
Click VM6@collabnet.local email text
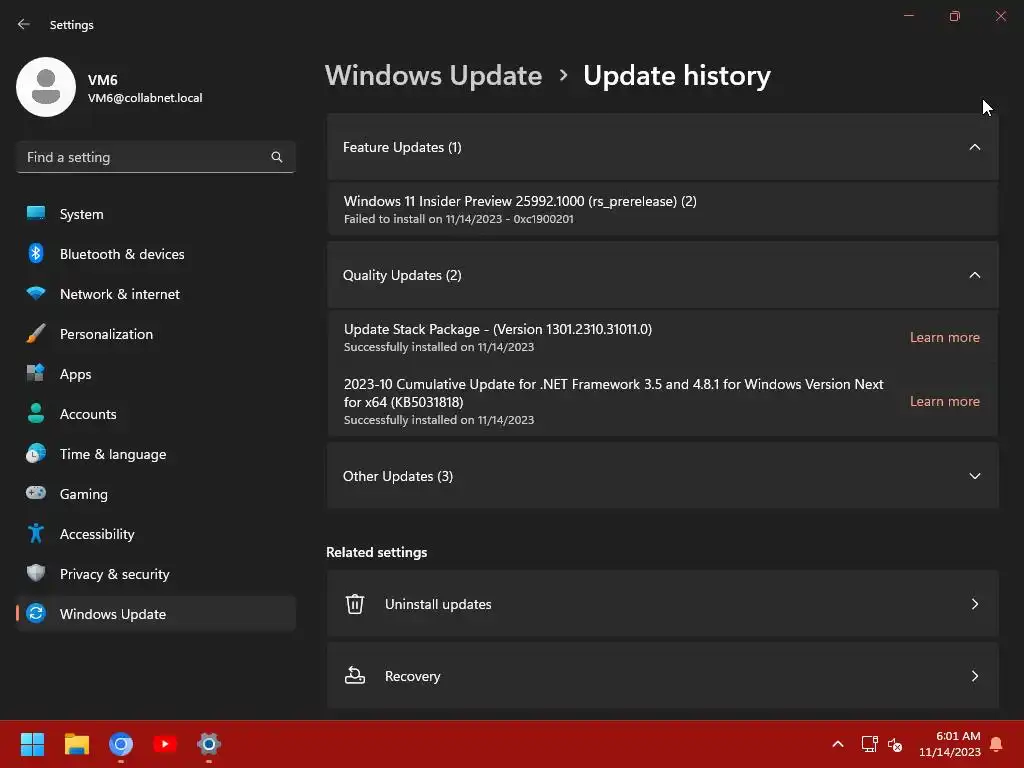coord(145,98)
